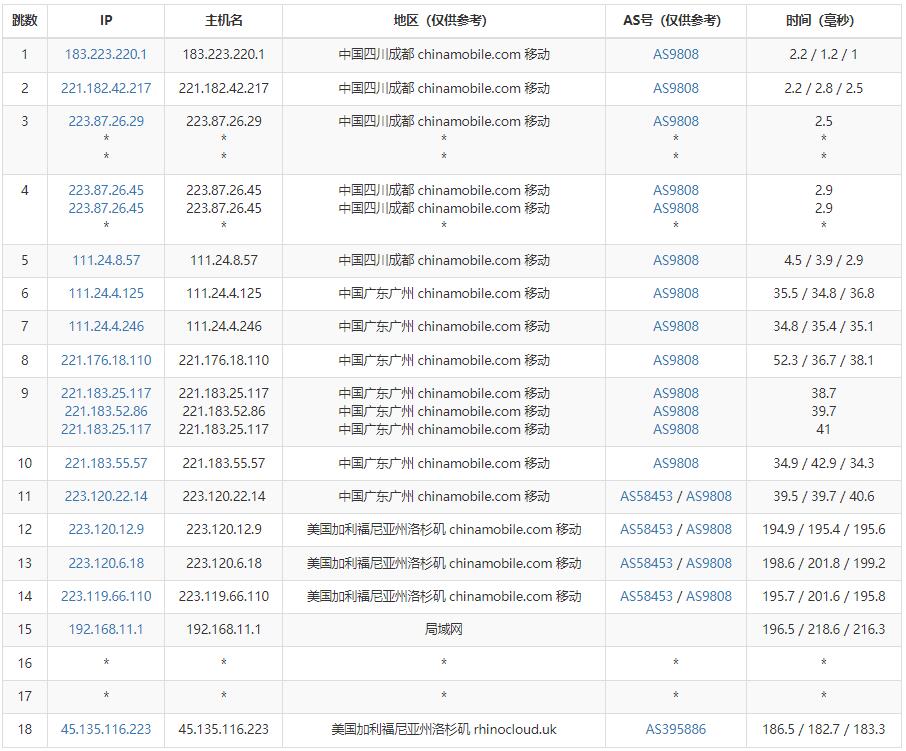Click the 时间（毫秒） column header

coord(823,21)
